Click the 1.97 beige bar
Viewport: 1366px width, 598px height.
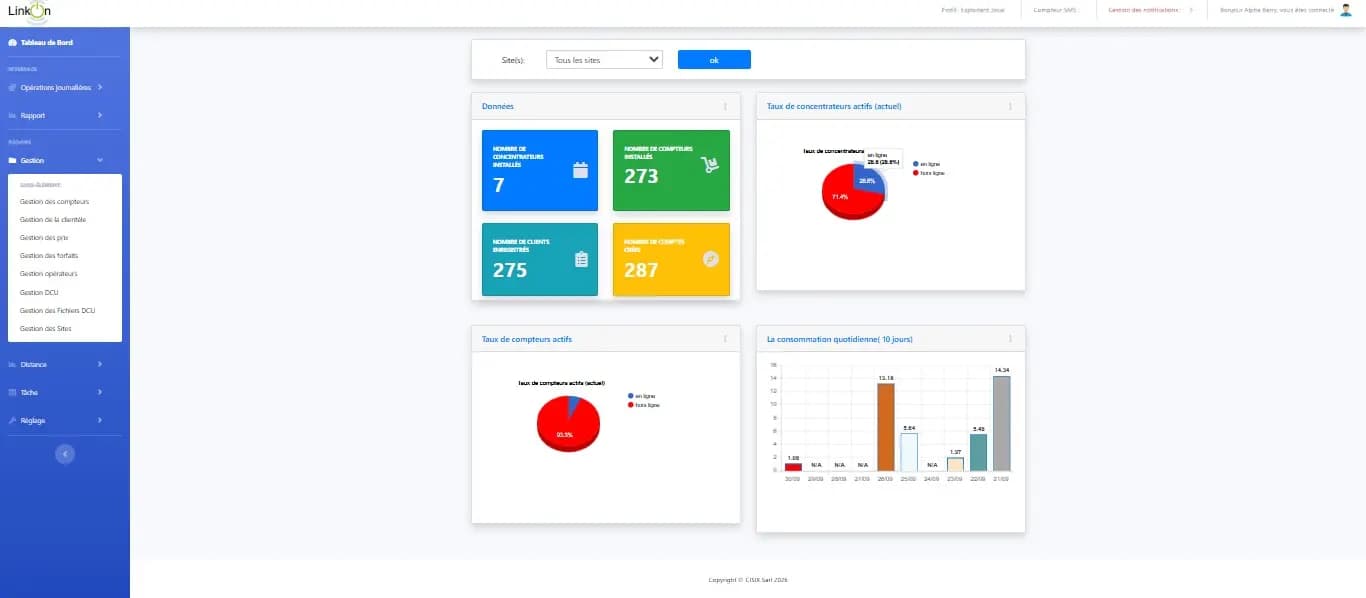955,464
